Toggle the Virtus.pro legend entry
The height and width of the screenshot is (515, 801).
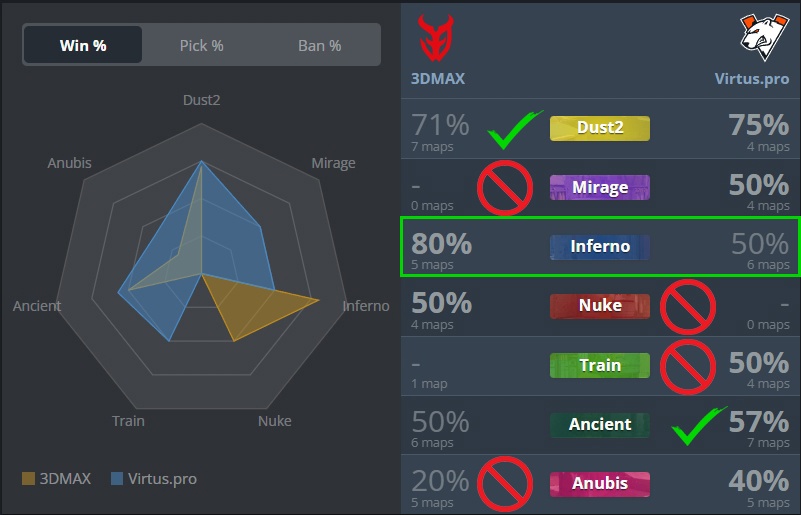(x=154, y=479)
